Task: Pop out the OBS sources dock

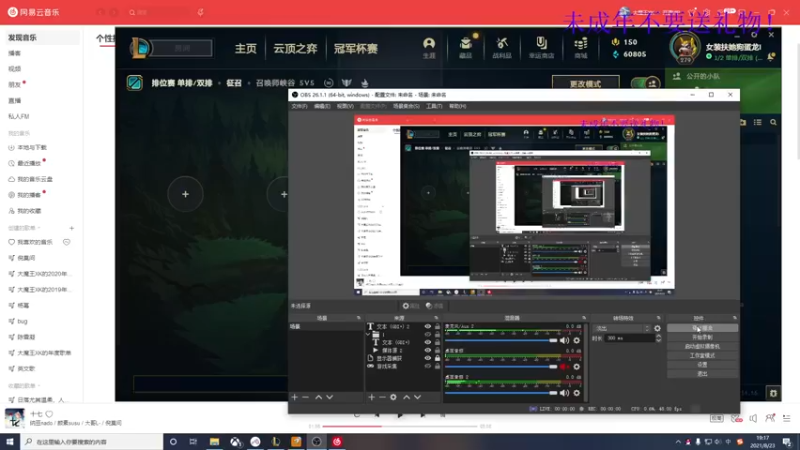Action: pyautogui.click(x=436, y=318)
